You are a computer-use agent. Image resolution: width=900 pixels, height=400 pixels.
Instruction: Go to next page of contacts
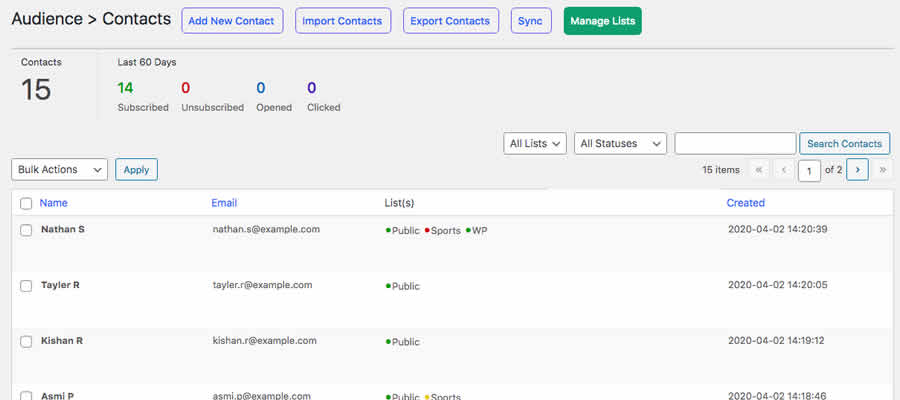point(857,170)
